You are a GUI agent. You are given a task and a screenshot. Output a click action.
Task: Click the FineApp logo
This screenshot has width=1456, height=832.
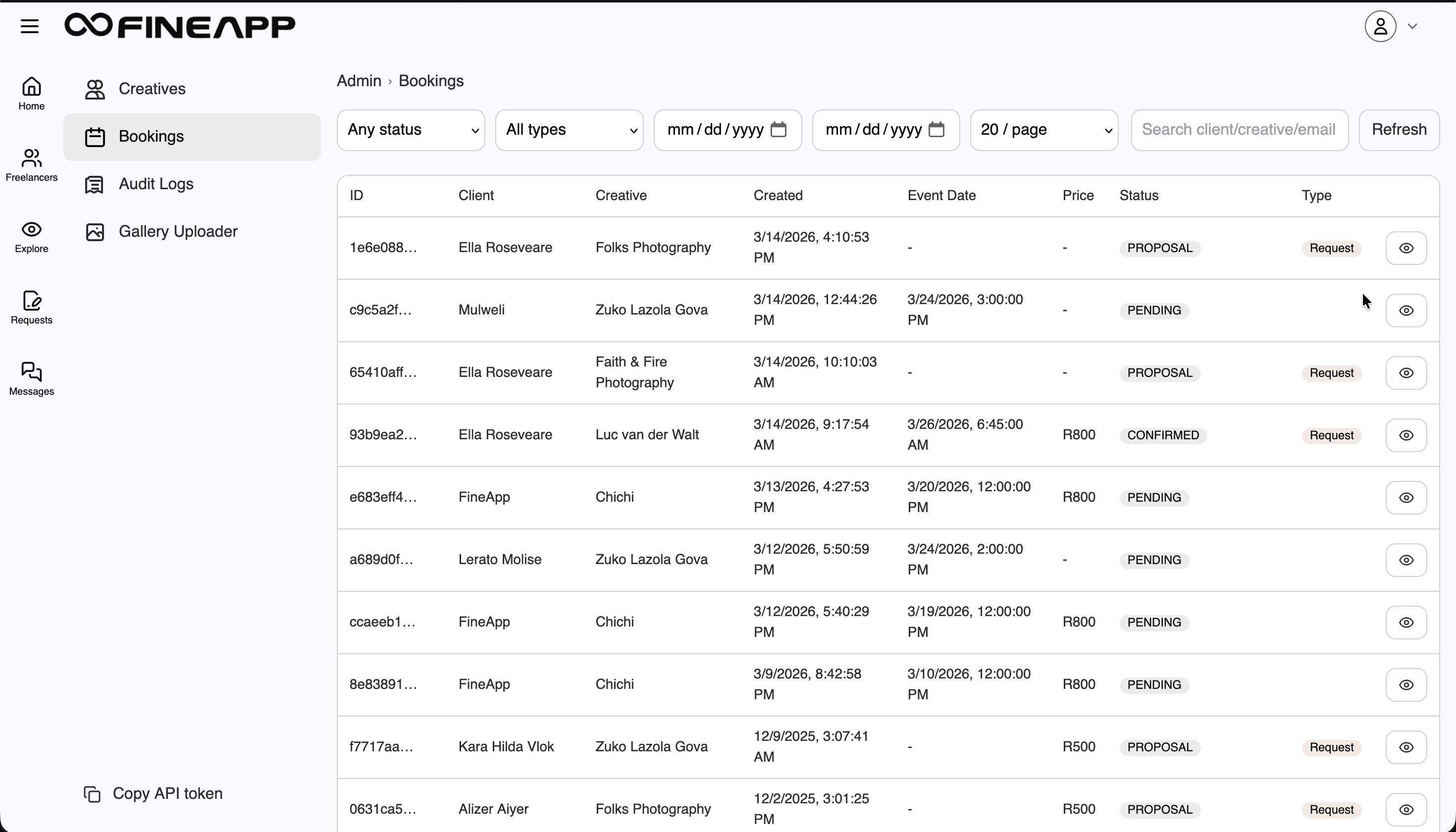point(180,26)
